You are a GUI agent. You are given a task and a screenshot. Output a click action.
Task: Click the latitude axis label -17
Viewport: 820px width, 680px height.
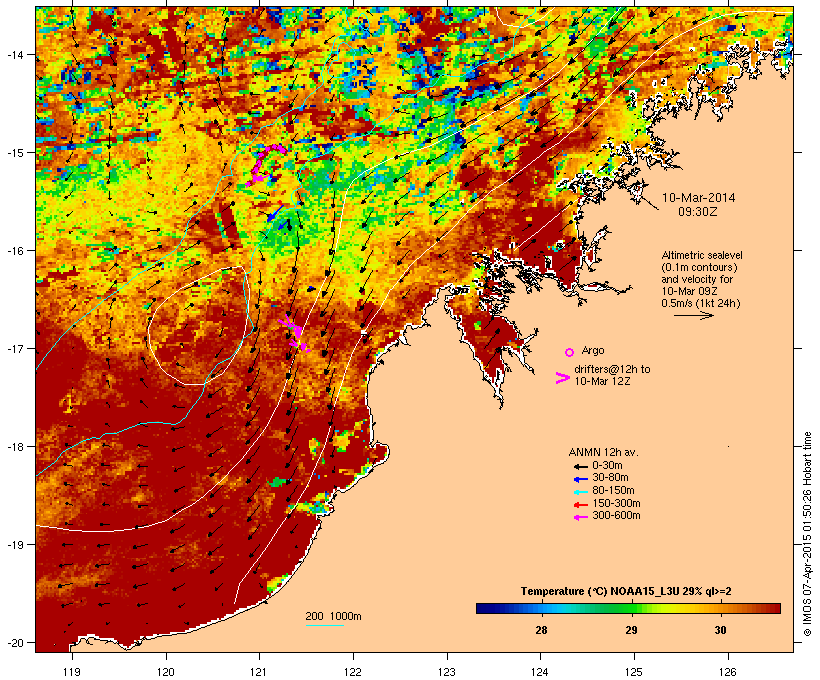15,349
